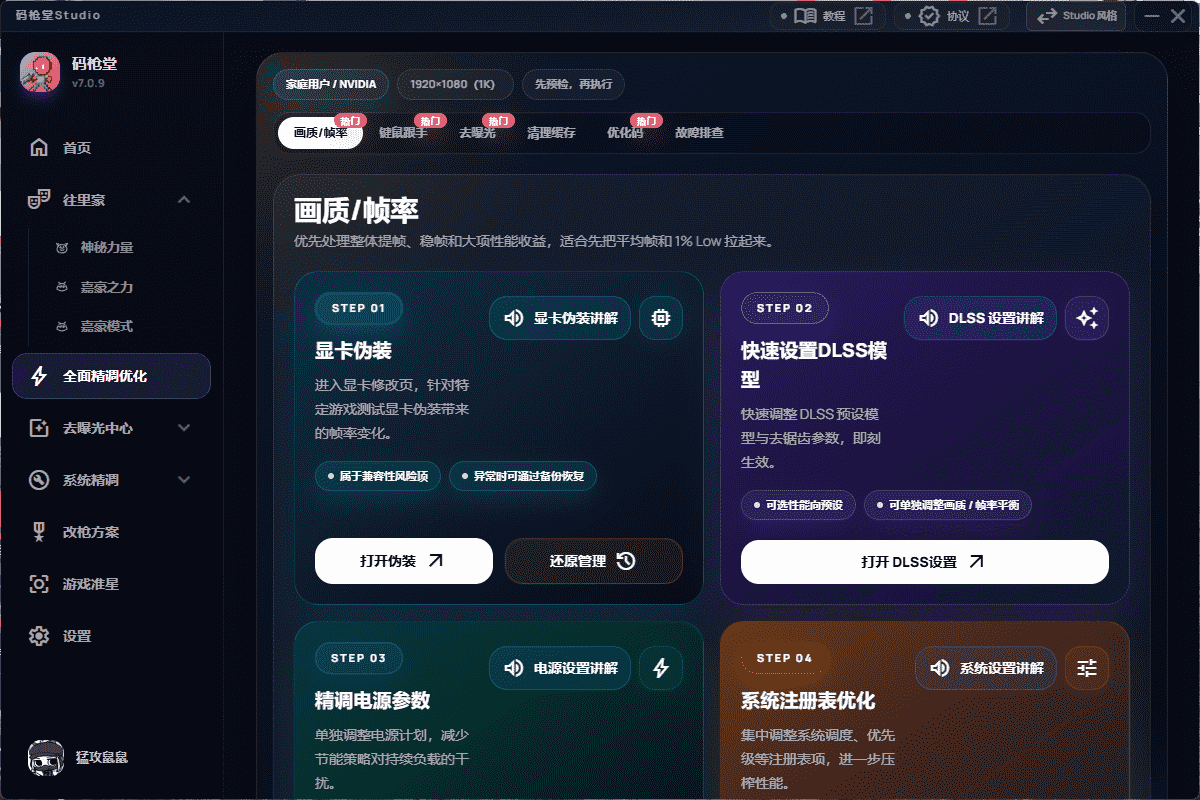Viewport: 1200px width, 800px height.
Task: Select the 神秘力量 sidebar item
Action: pyautogui.click(x=106, y=247)
